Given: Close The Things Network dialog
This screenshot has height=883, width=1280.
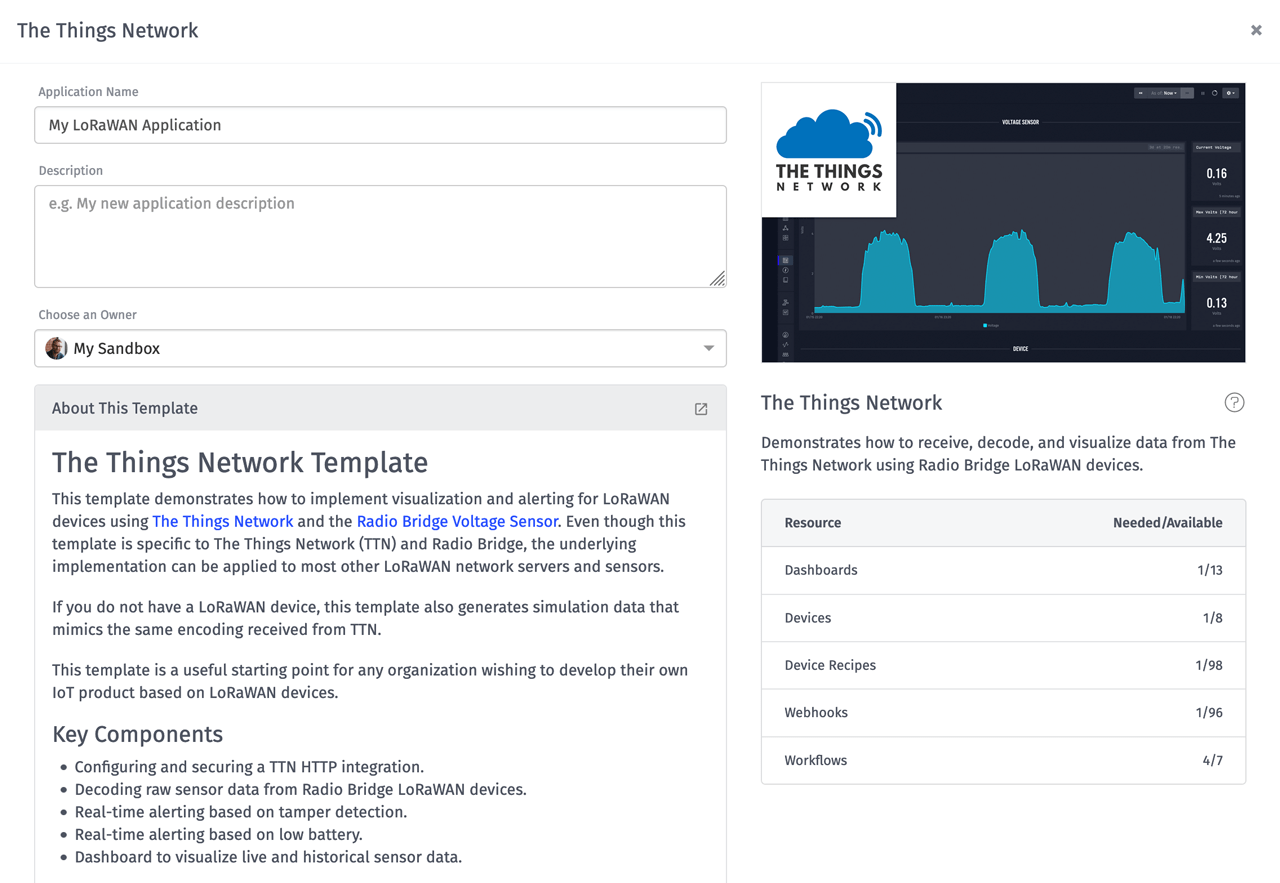Looking at the screenshot, I should click(1256, 30).
